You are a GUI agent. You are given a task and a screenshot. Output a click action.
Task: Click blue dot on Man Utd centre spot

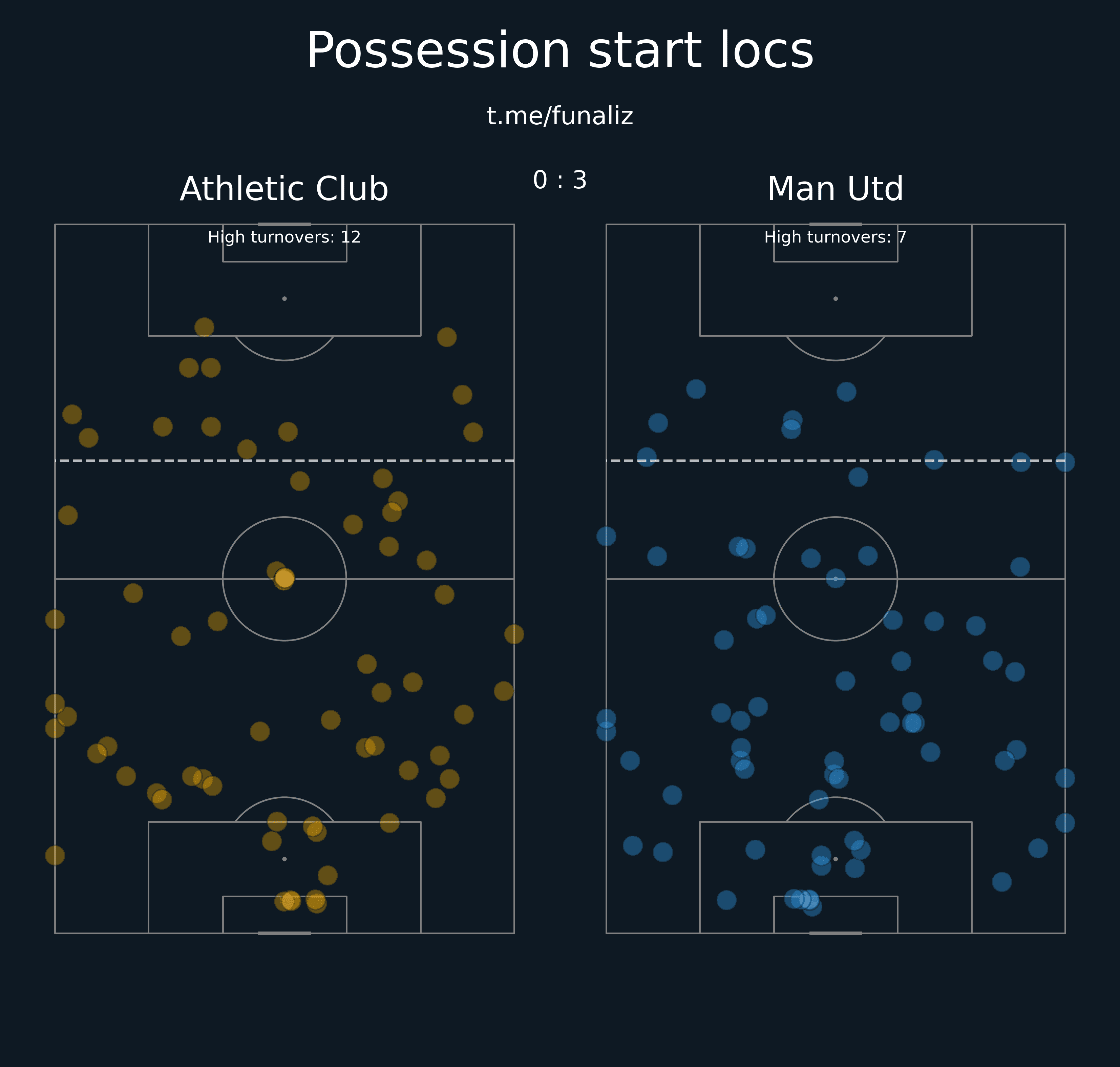(x=835, y=579)
